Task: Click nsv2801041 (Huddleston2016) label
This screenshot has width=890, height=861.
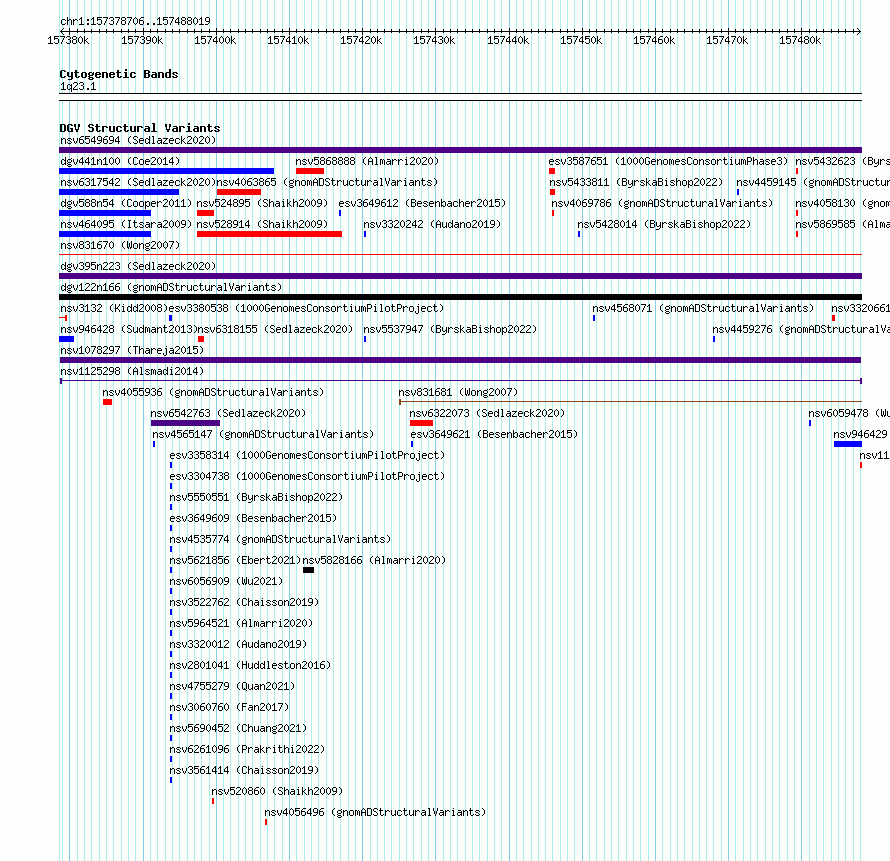Action: tap(250, 665)
